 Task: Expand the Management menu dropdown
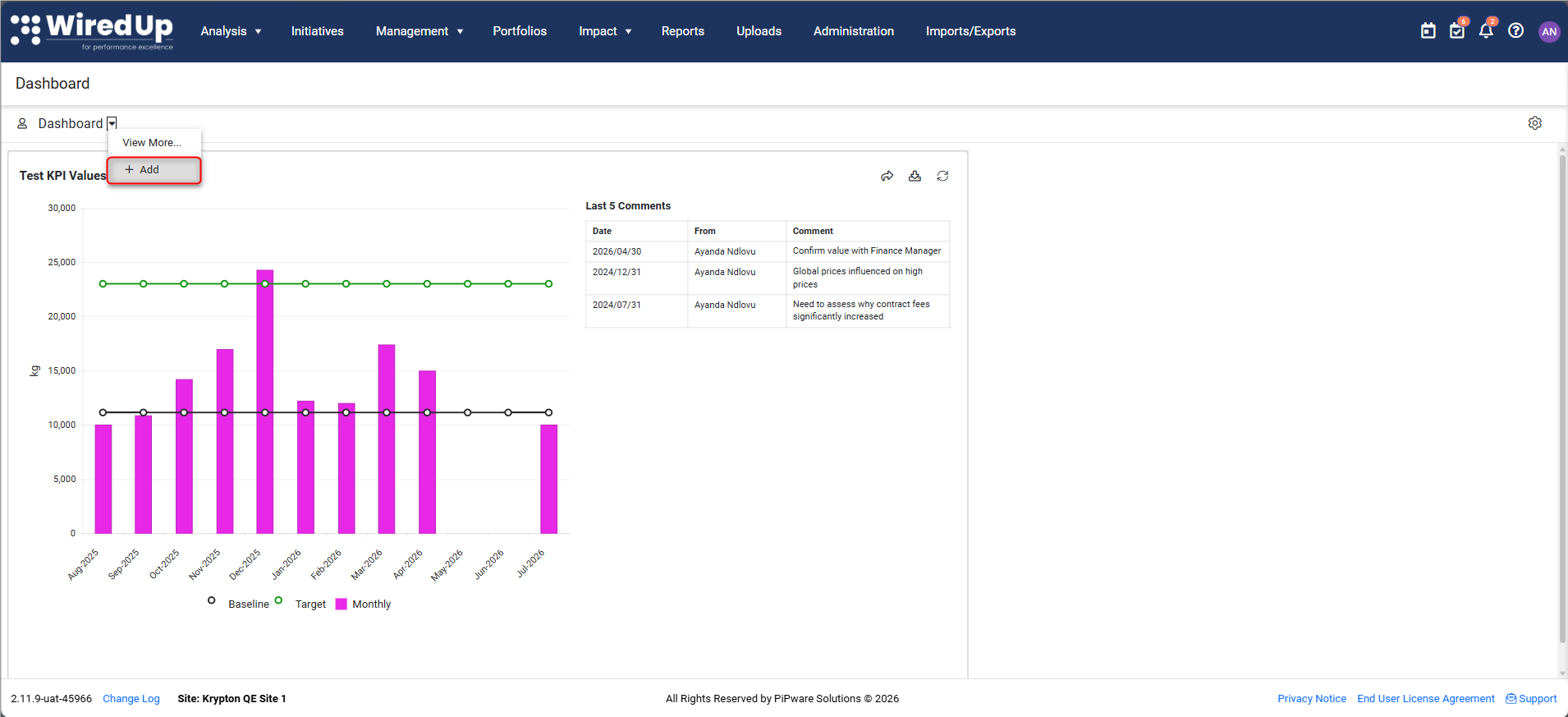click(x=420, y=31)
